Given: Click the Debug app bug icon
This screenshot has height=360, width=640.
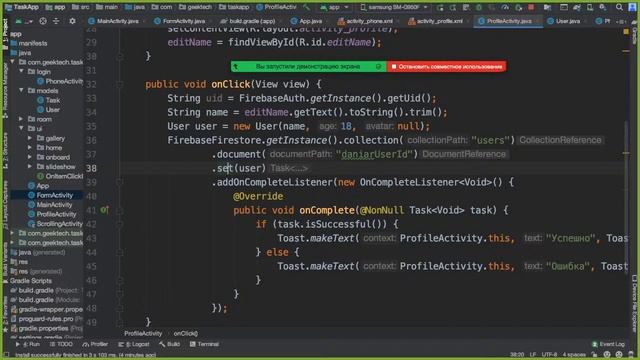Looking at the screenshot, I should 479,7.
